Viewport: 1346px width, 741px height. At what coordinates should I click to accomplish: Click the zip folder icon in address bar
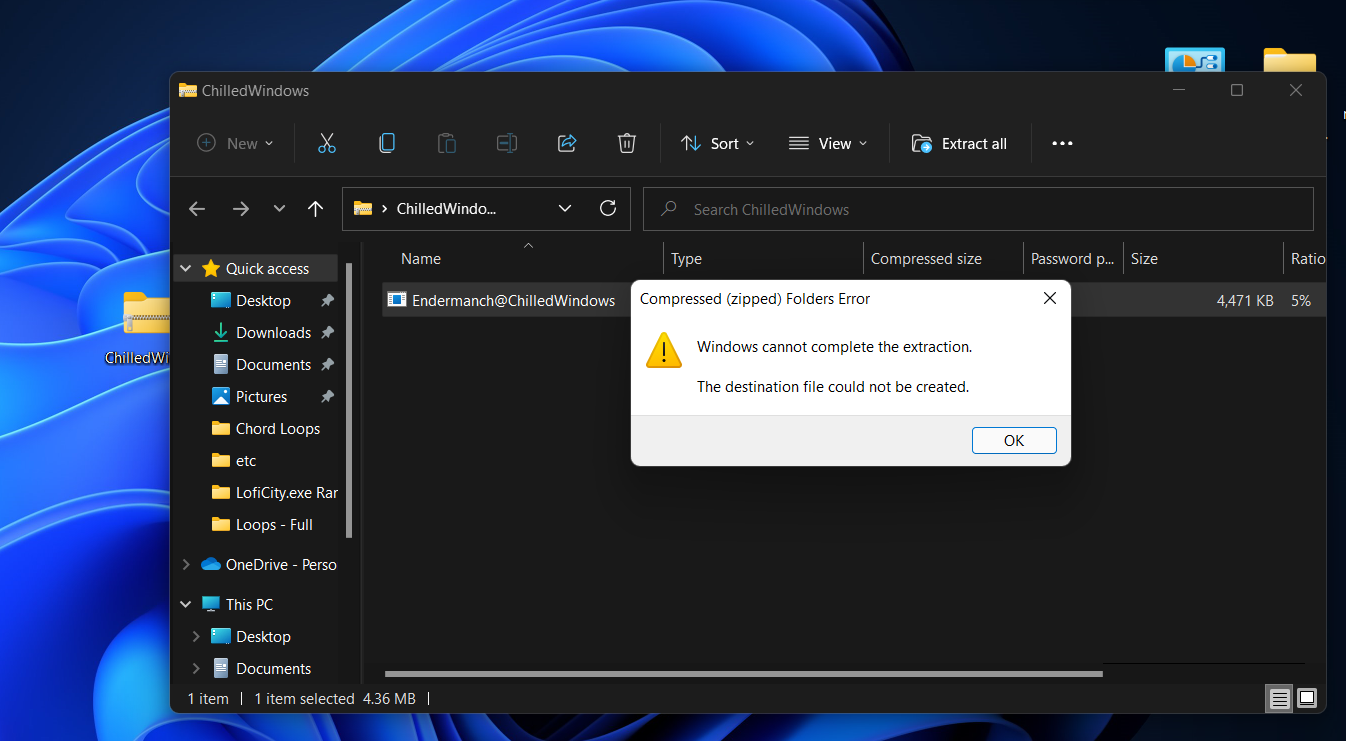click(x=363, y=209)
